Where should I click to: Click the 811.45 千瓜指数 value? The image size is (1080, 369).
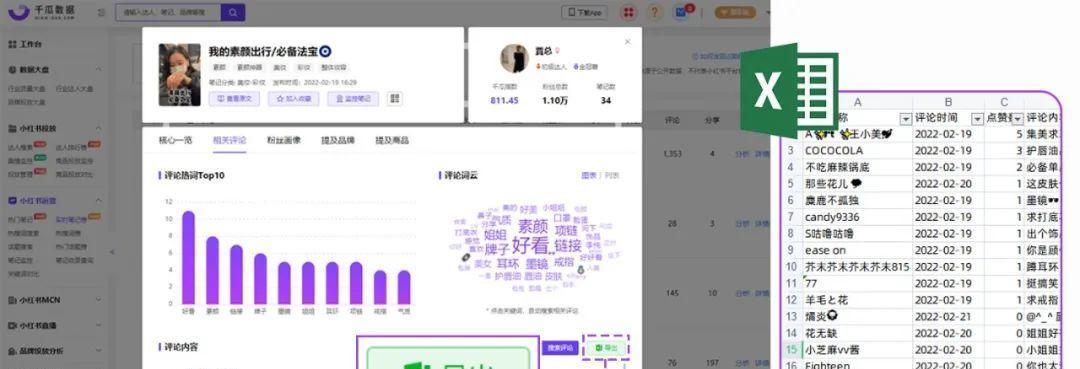coord(504,101)
